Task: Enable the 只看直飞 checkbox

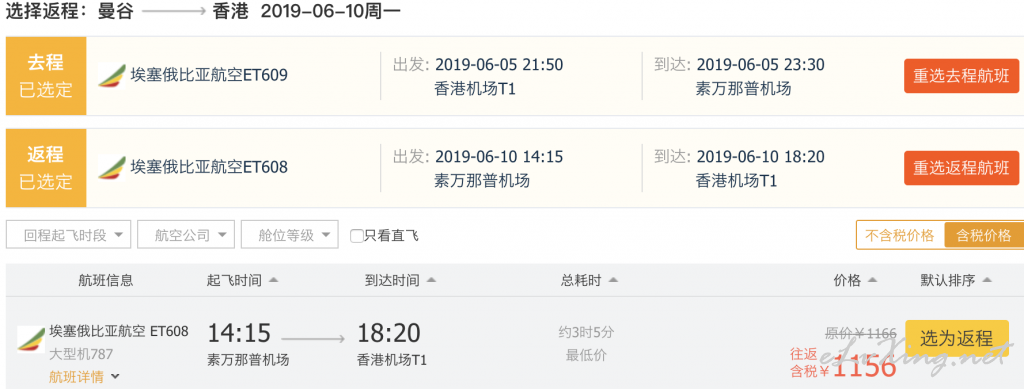Action: pyautogui.click(x=357, y=236)
